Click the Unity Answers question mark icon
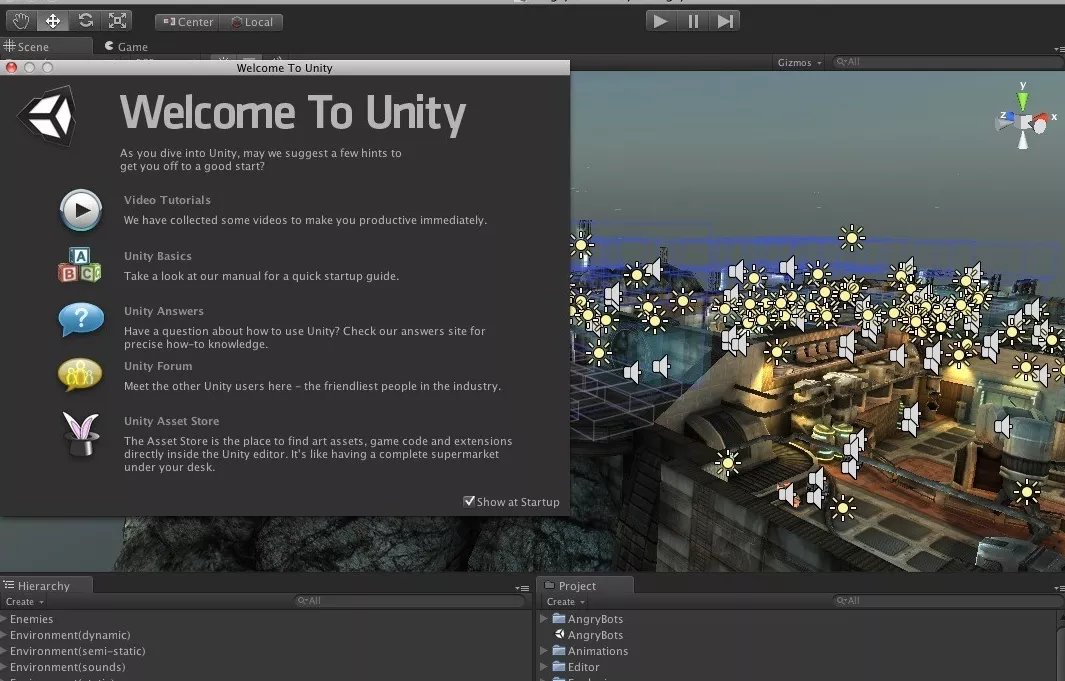The height and width of the screenshot is (681, 1065). click(80, 320)
